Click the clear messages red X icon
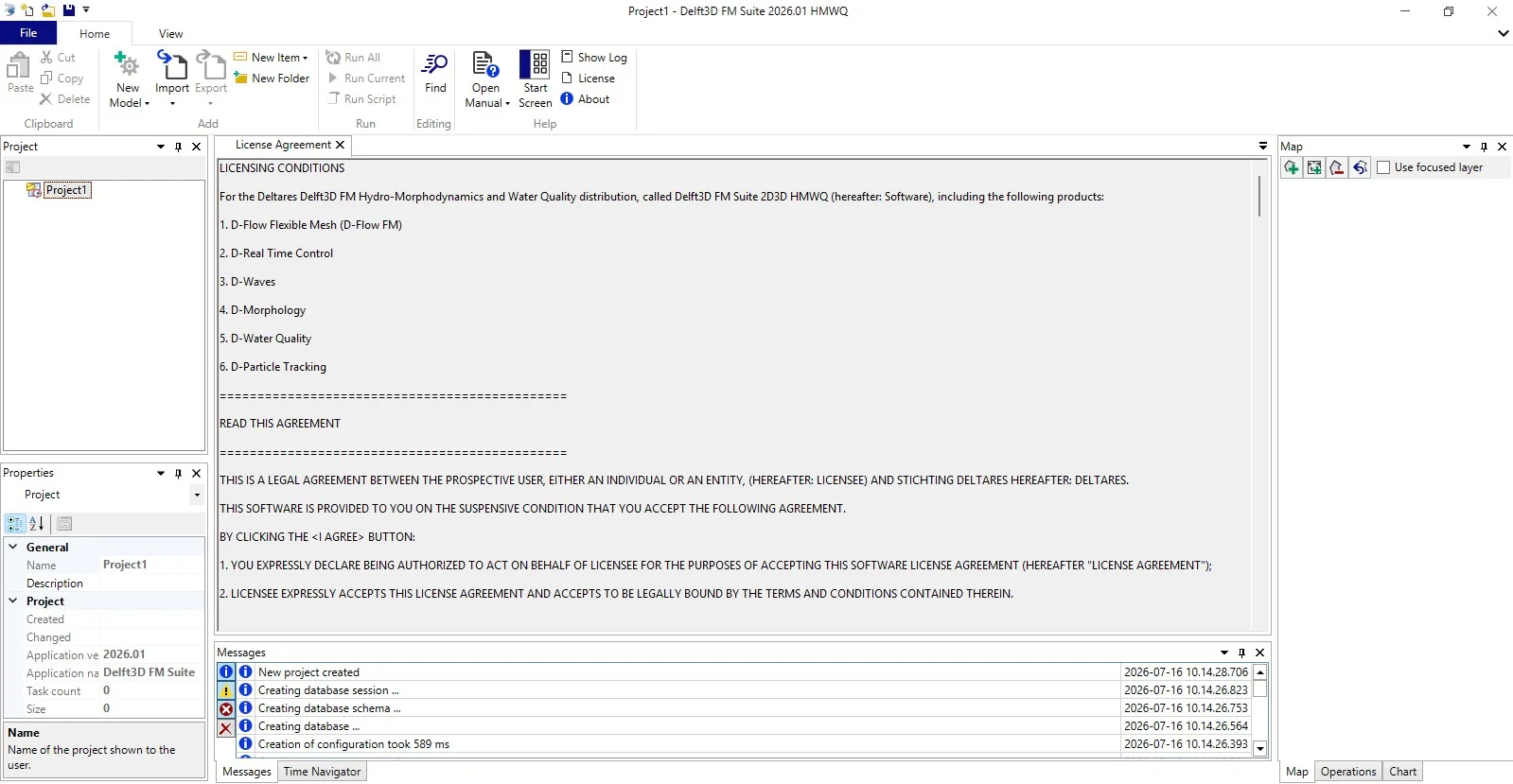This screenshot has width=1513, height=784. [x=226, y=727]
